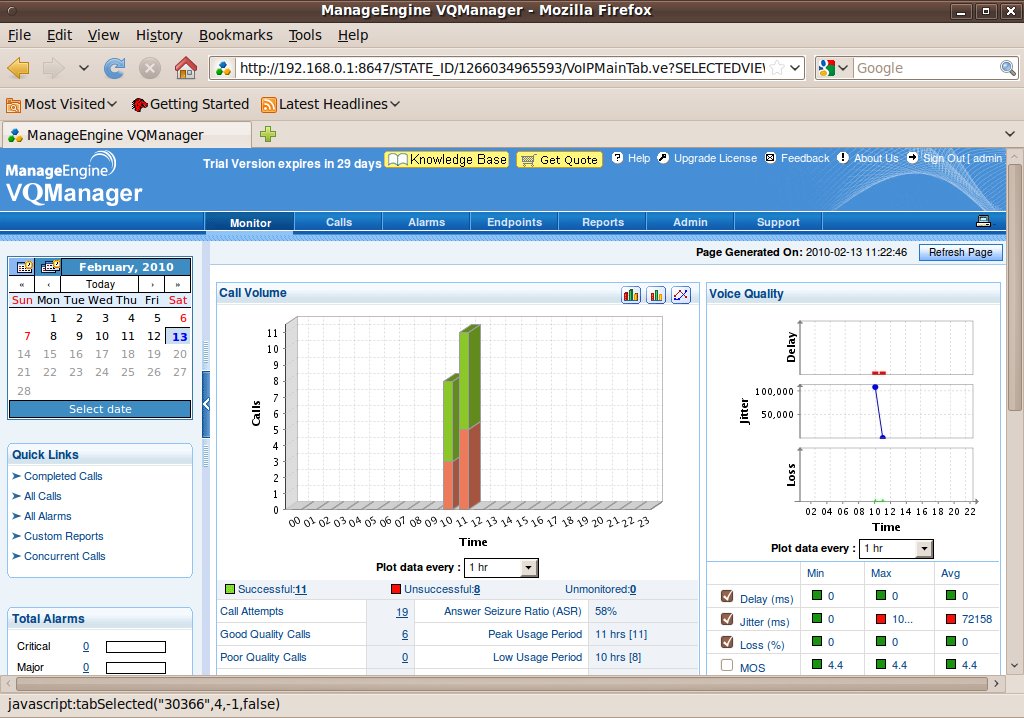Open the Concurrent Calls quick link
The height and width of the screenshot is (718, 1024).
tap(64, 556)
